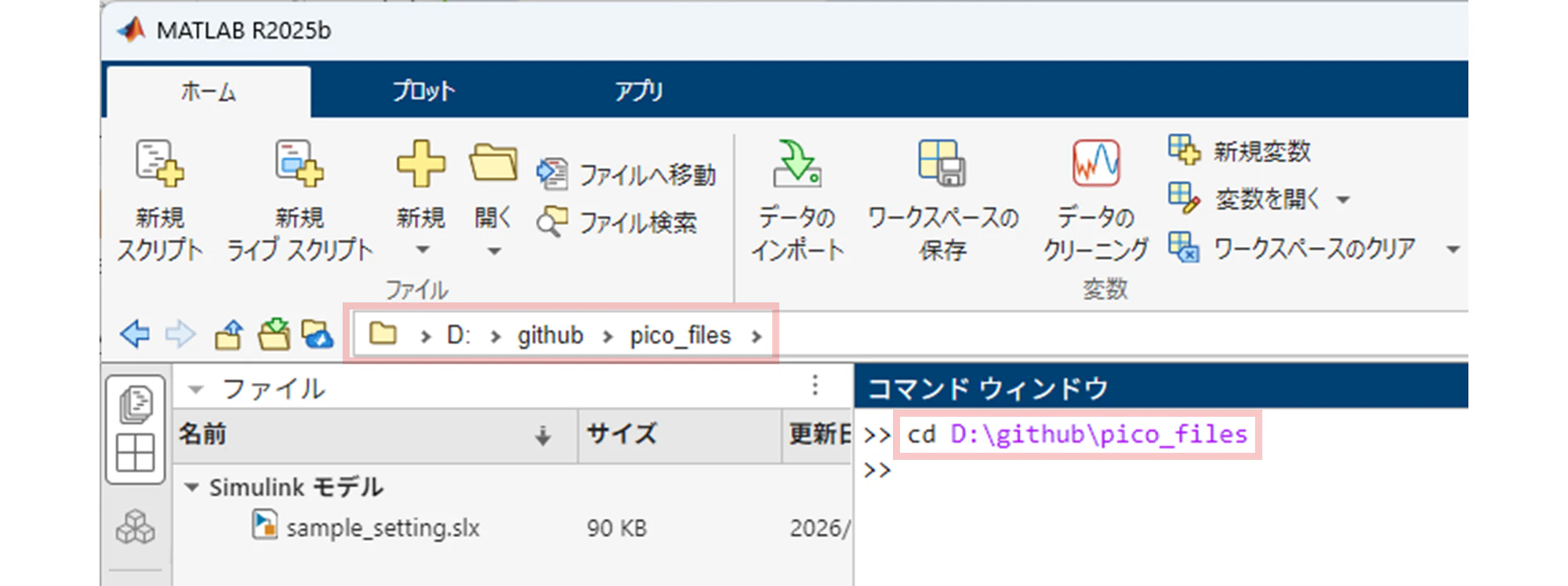This screenshot has width=1568, height=586.
Task: Sort by the 更新日 column header
Action: [818, 434]
